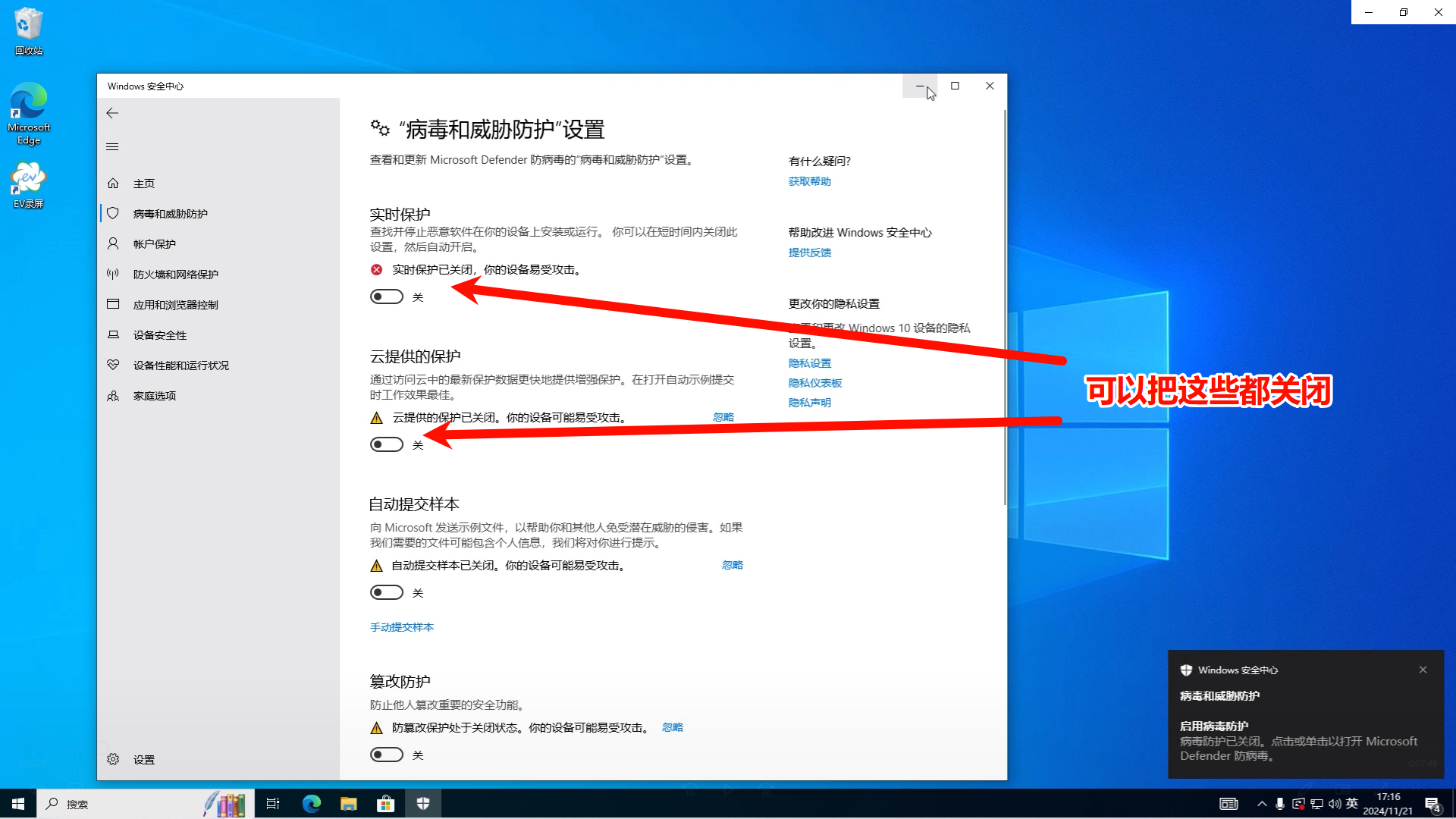Click the settings gear icon in sidebar
This screenshot has width=1456, height=819.
pos(113,759)
